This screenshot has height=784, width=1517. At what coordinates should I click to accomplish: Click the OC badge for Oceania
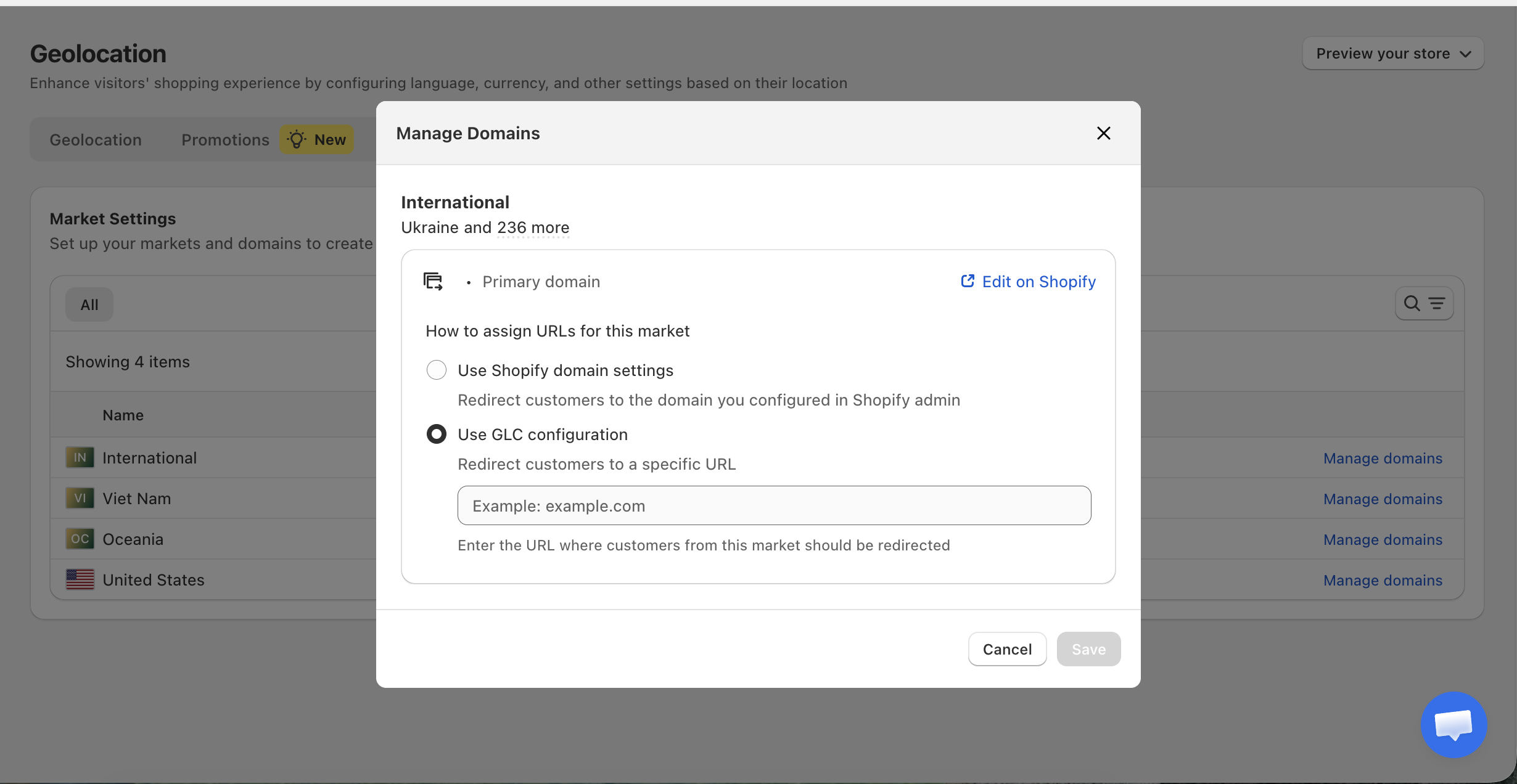point(80,539)
